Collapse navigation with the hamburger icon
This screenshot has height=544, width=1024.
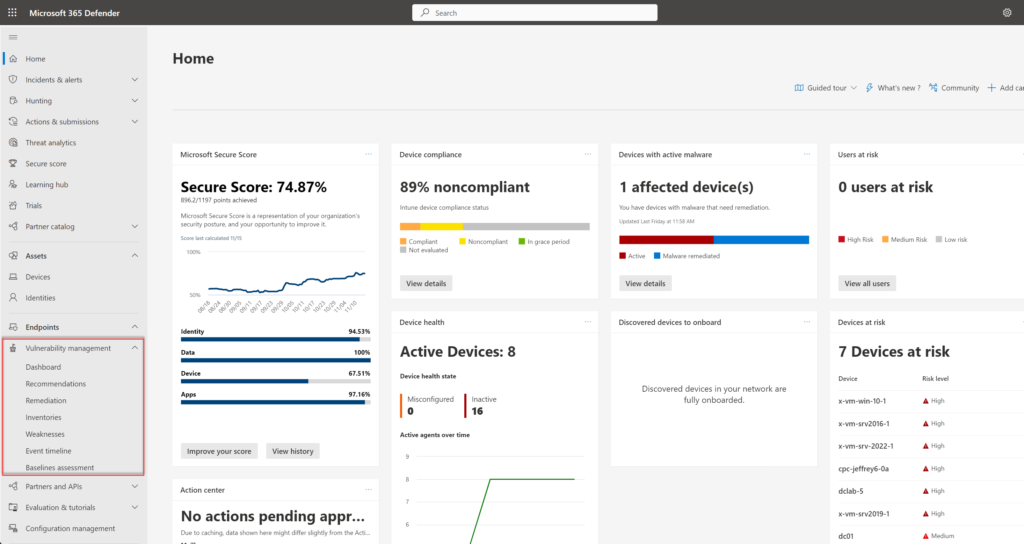(x=13, y=37)
